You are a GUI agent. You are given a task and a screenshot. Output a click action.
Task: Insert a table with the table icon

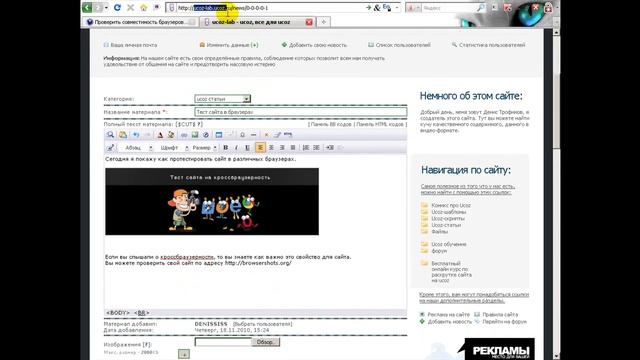click(219, 135)
